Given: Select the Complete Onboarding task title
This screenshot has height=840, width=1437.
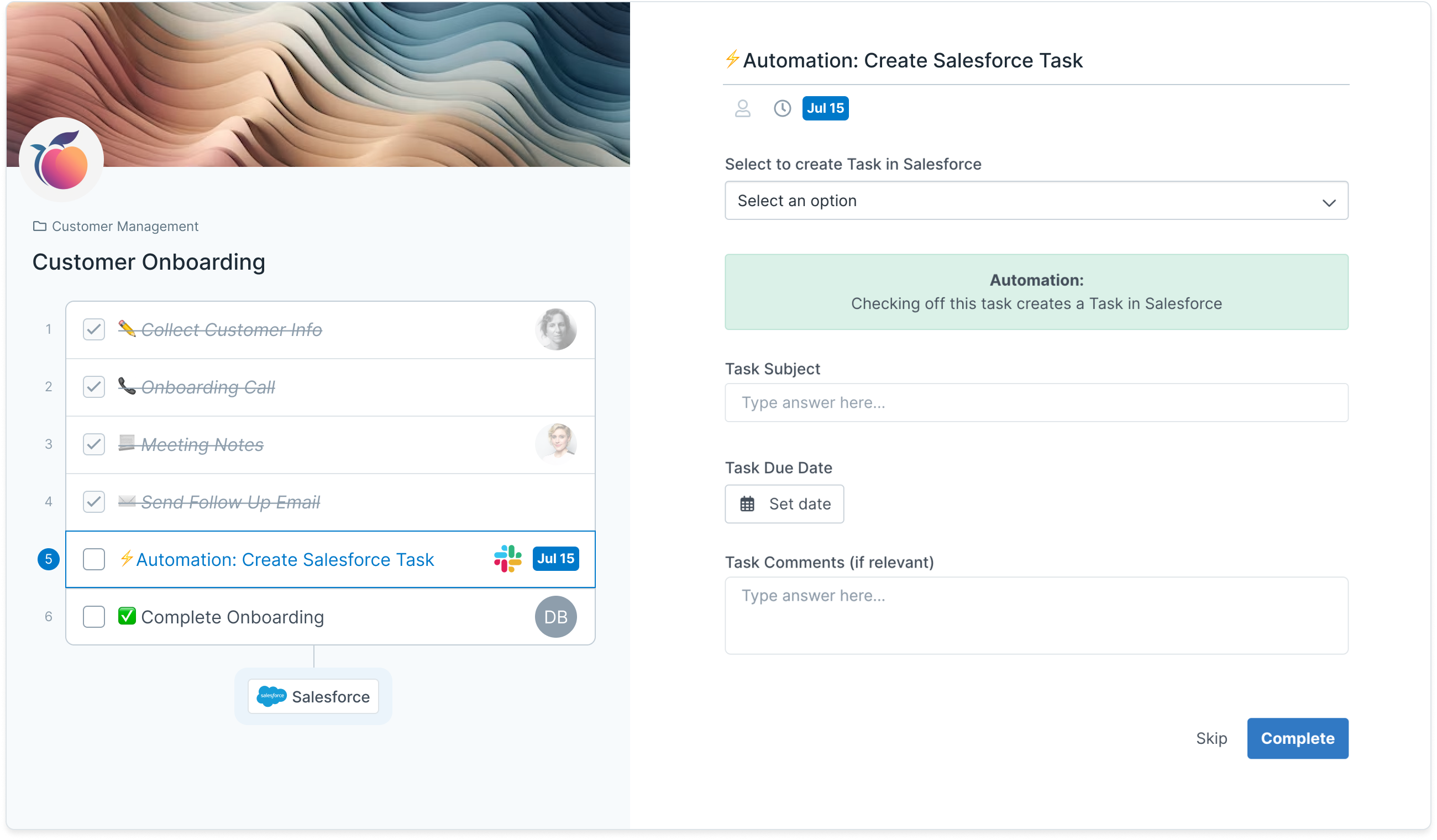Looking at the screenshot, I should [233, 617].
